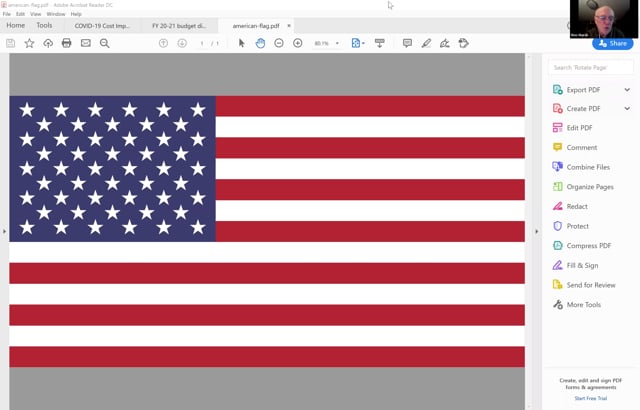Upload file to cloud icon
The height and width of the screenshot is (410, 640).
click(x=48, y=43)
